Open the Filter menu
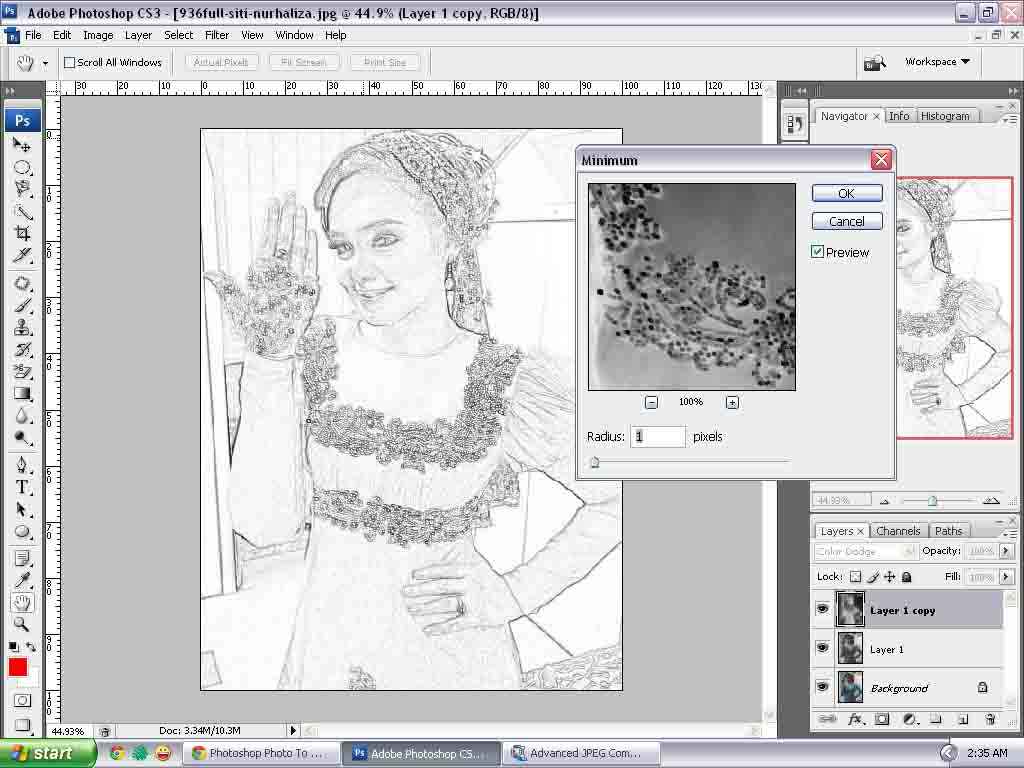1024x768 pixels. [x=217, y=35]
